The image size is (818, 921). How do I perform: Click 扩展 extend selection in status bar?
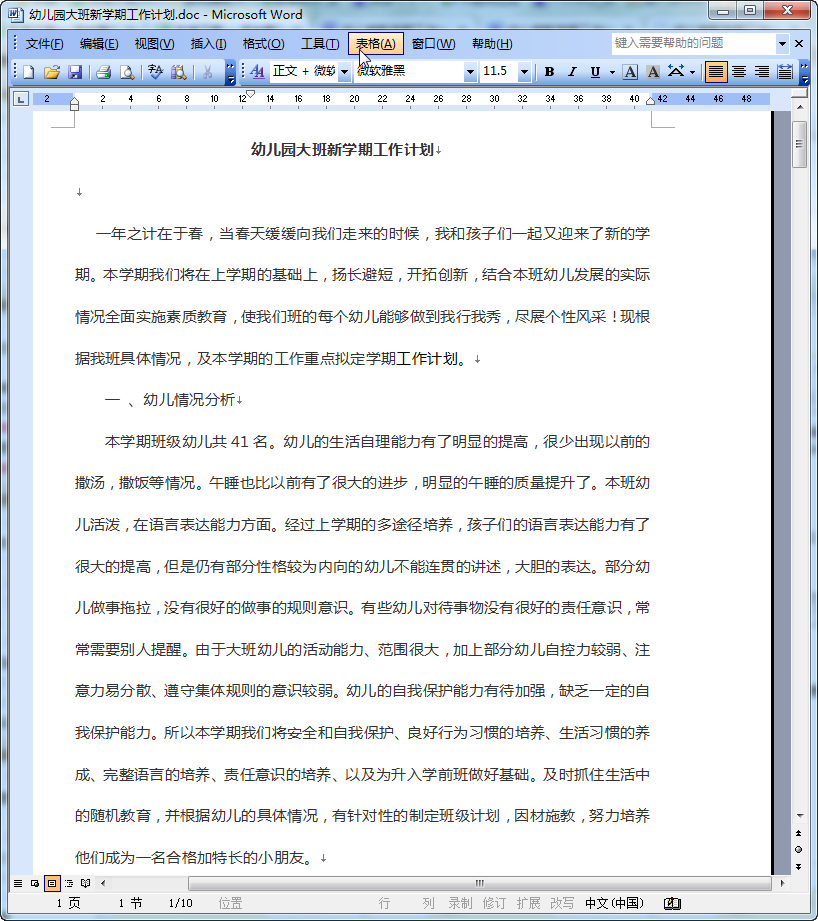coord(528,903)
